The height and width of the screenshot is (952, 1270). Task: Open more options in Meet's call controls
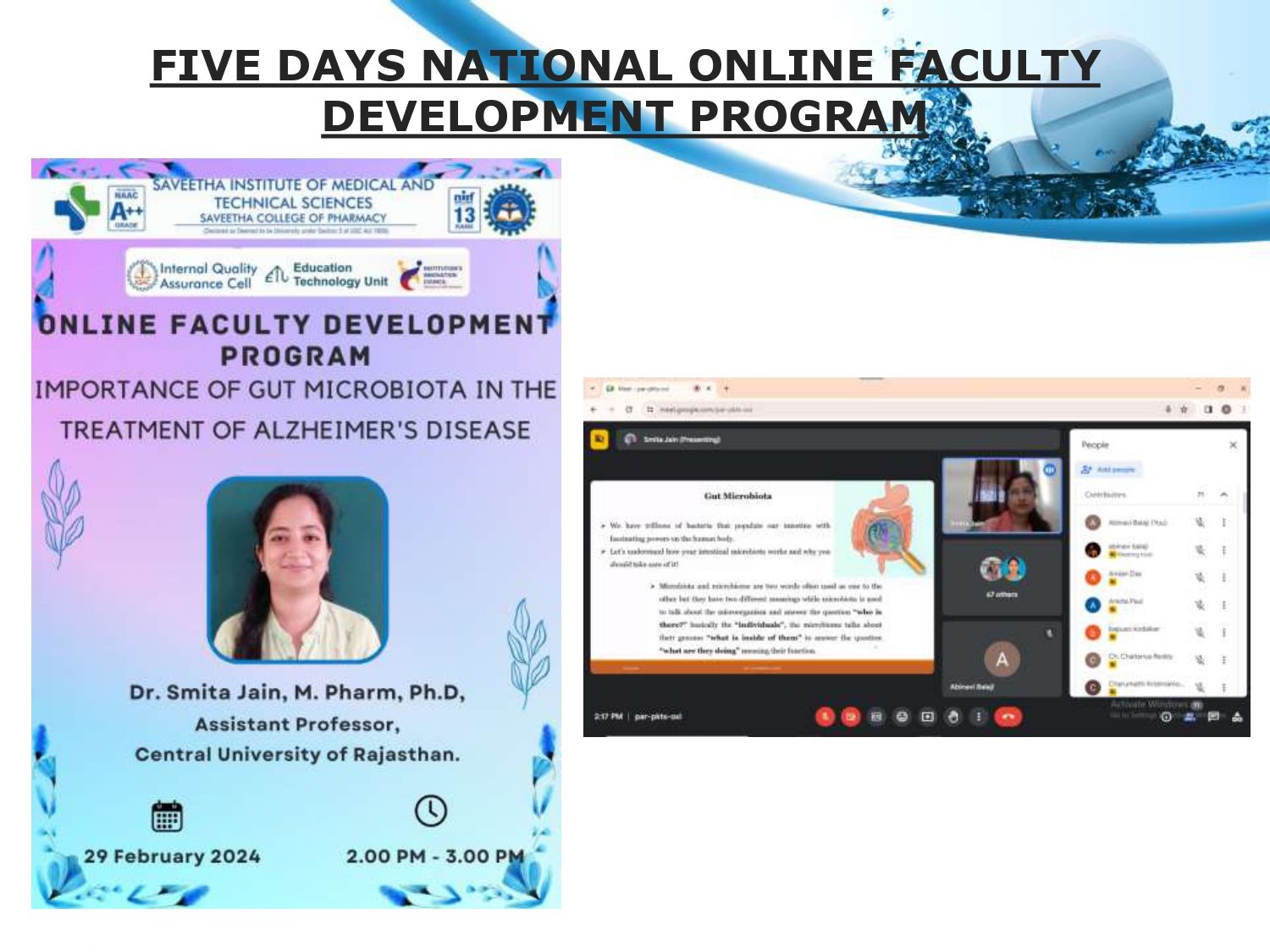(979, 717)
